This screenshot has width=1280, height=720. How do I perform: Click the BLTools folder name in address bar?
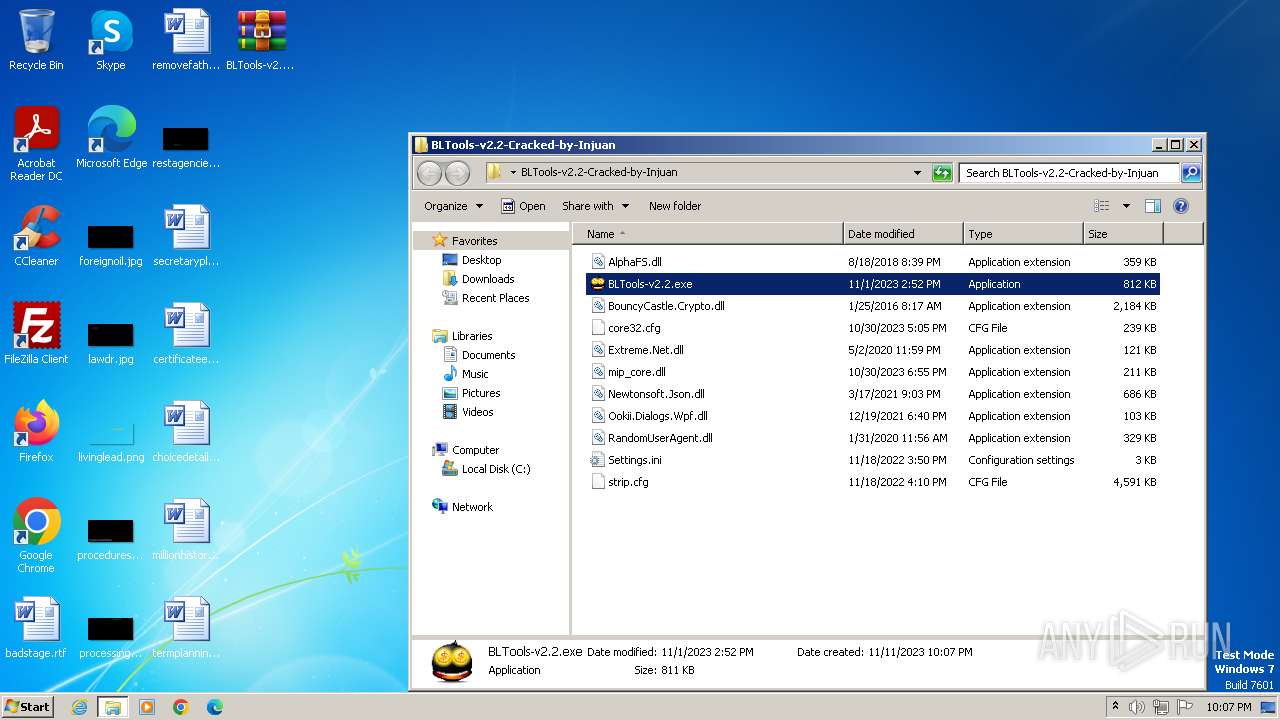(599, 172)
